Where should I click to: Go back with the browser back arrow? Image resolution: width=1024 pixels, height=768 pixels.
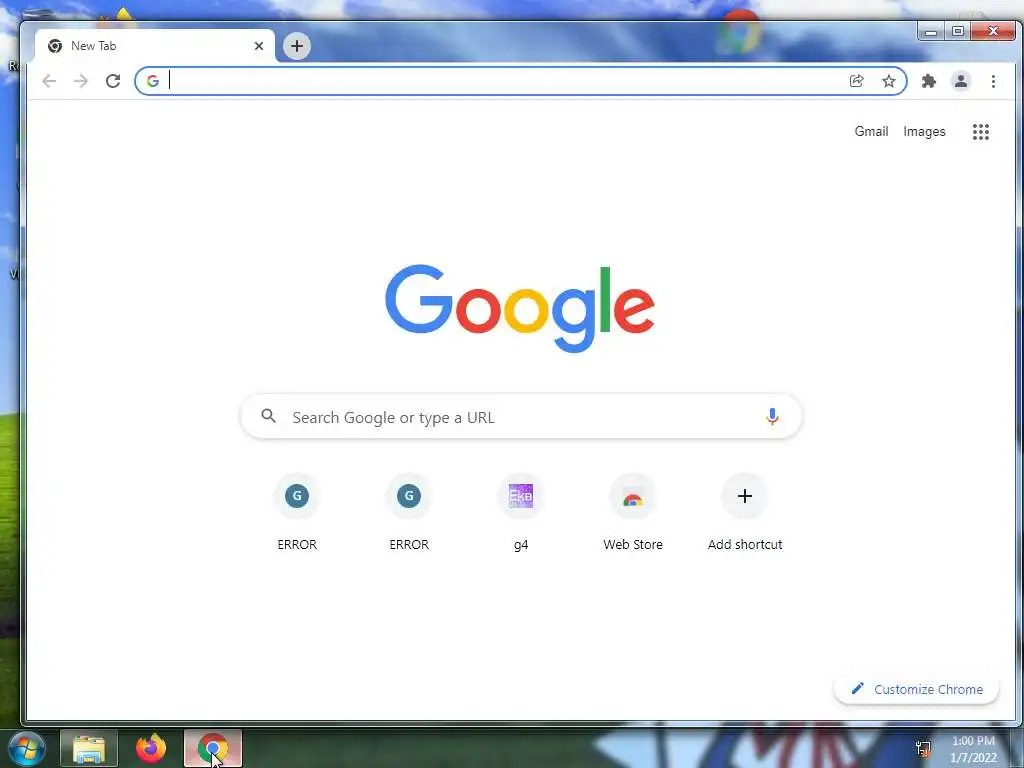coord(49,81)
